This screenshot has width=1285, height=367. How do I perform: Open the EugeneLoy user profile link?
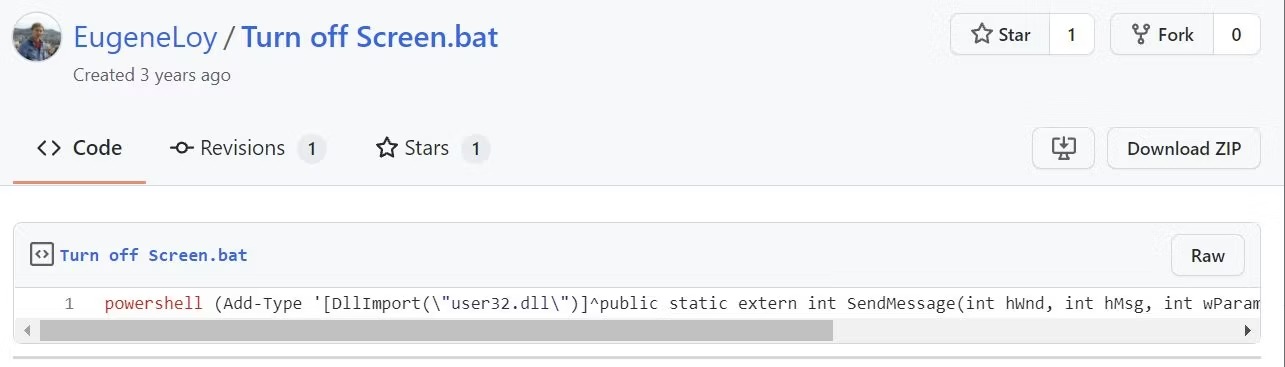click(145, 37)
